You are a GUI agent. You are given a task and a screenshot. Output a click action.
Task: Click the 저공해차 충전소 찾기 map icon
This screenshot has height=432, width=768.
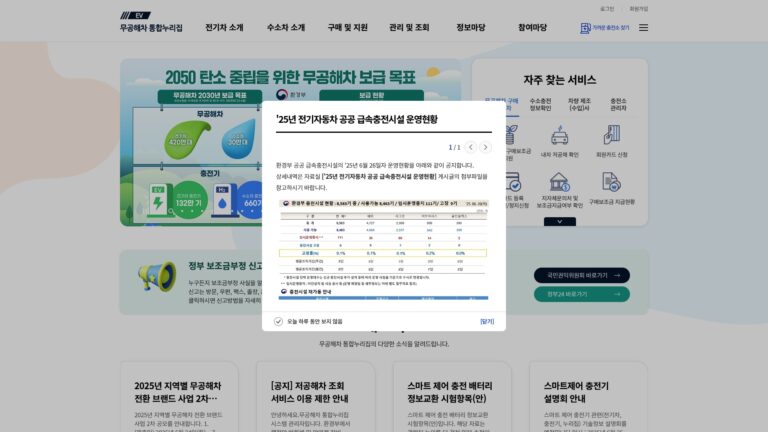click(x=585, y=28)
